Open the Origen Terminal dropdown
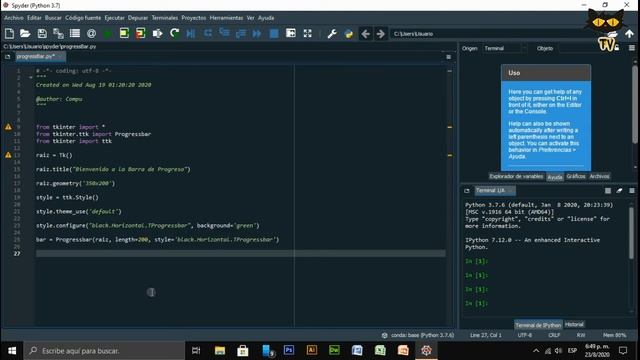Viewport: 640px width, 360px height. [504, 48]
